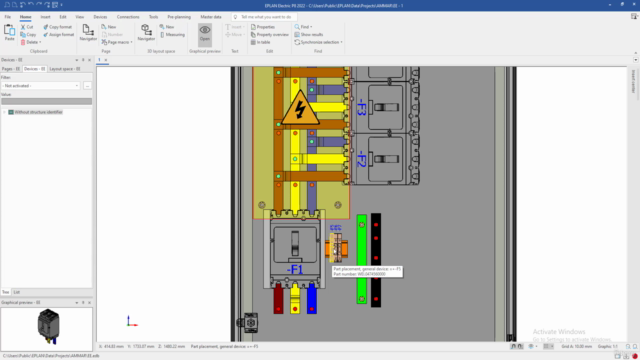Click the Assign format icon
Image resolution: width=640 pixels, height=360 pixels.
coord(46,35)
